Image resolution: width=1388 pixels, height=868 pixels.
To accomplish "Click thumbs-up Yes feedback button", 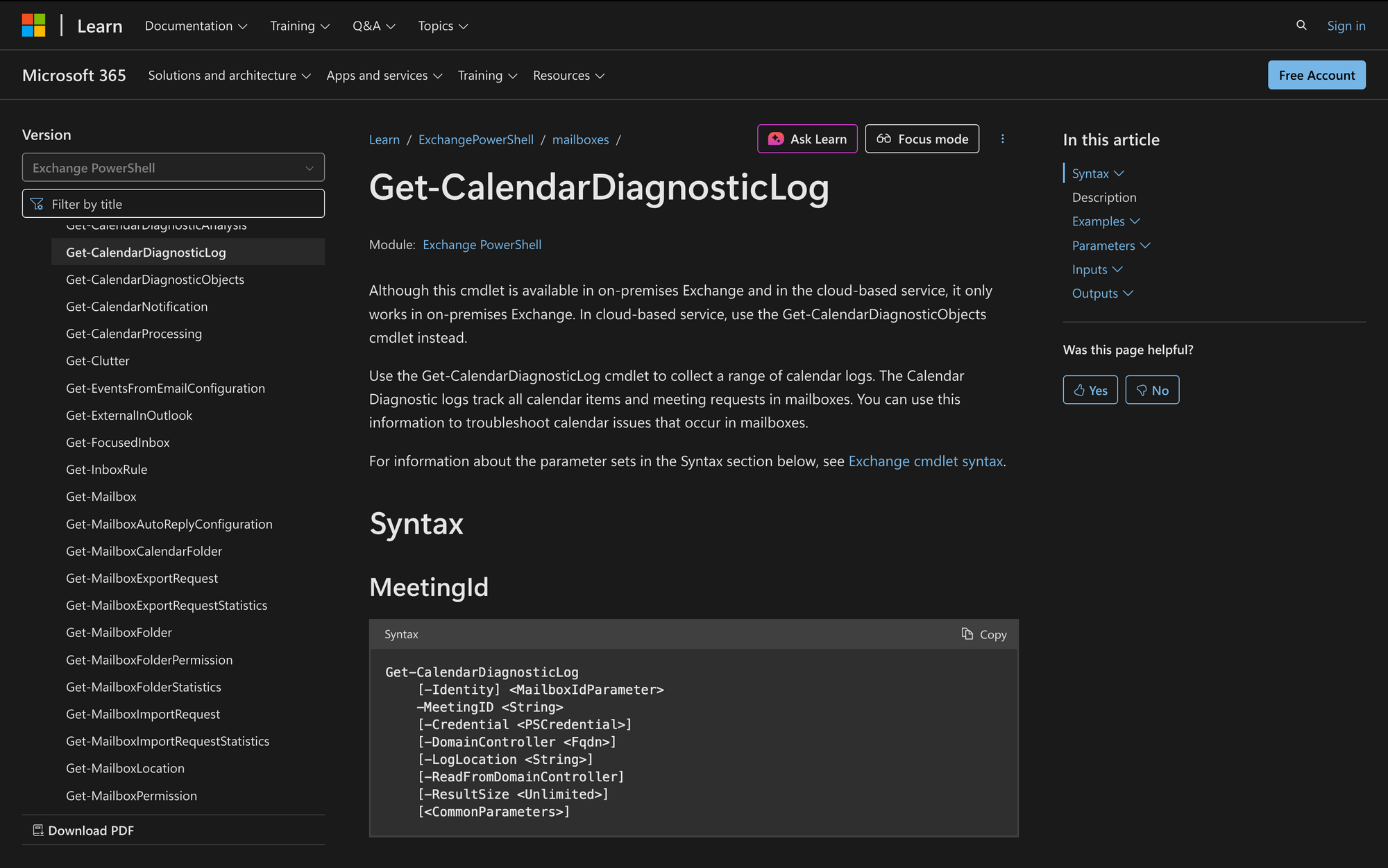I will click(x=1090, y=390).
